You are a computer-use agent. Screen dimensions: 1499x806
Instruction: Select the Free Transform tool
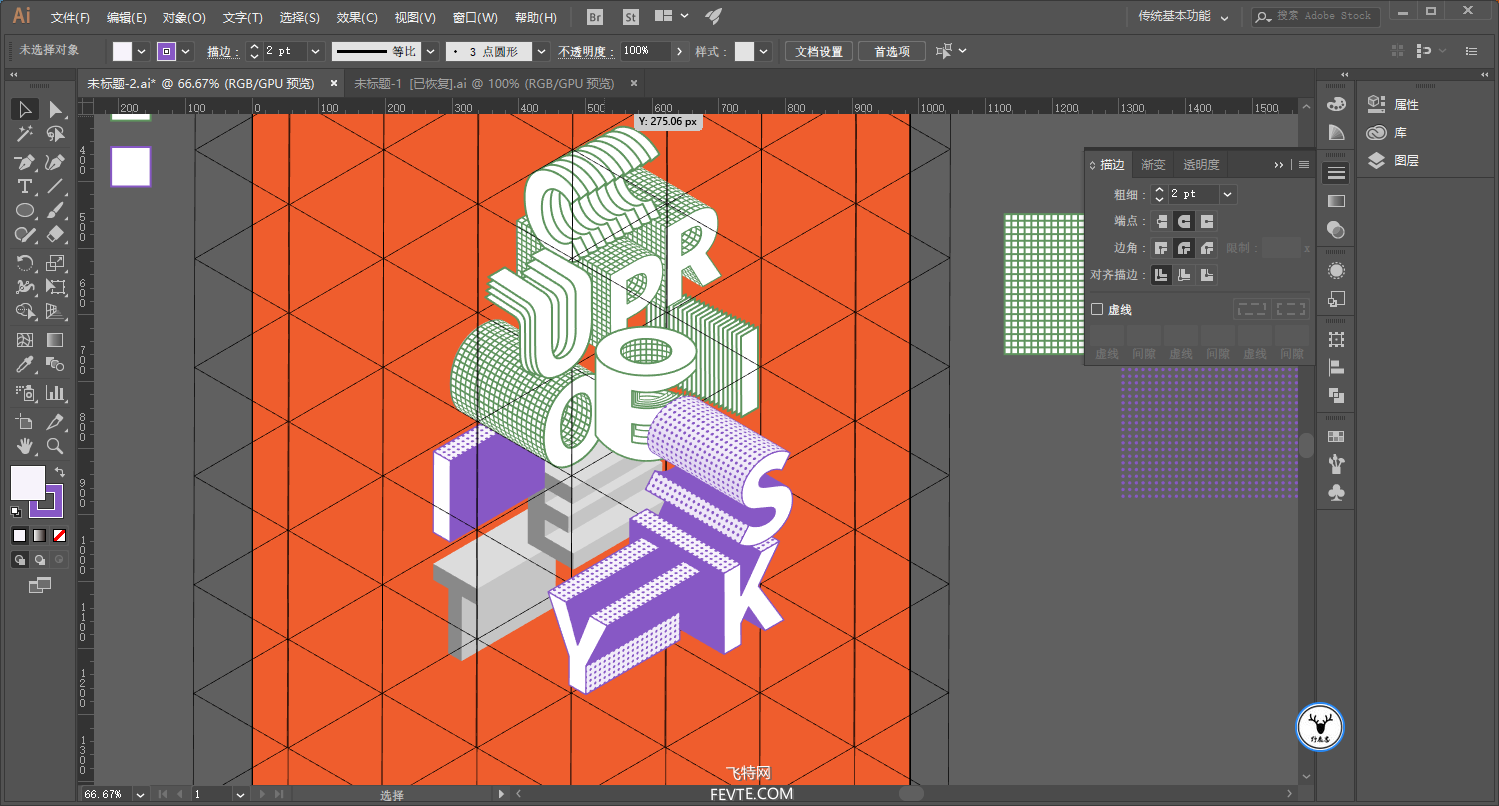pos(55,288)
